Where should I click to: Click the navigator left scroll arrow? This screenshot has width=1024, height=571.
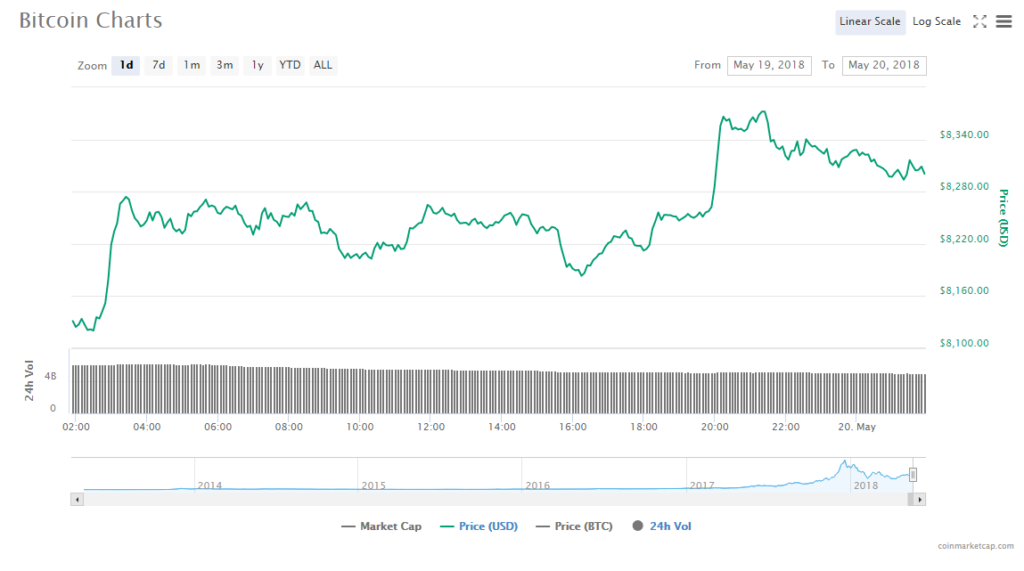point(76,498)
